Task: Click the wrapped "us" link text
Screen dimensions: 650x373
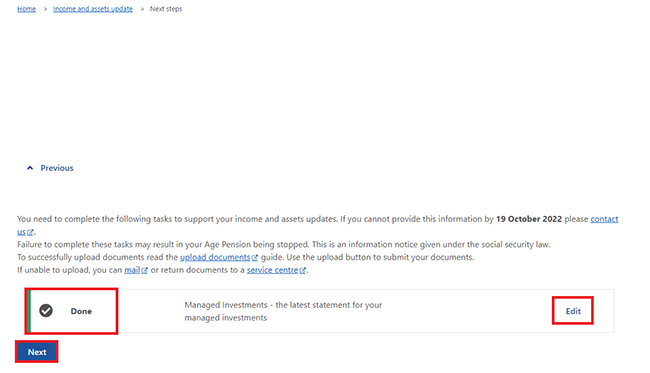Action: (x=21, y=232)
